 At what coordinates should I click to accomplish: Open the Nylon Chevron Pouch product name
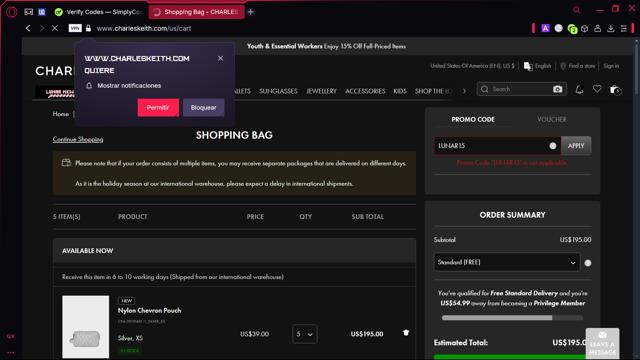(x=149, y=310)
